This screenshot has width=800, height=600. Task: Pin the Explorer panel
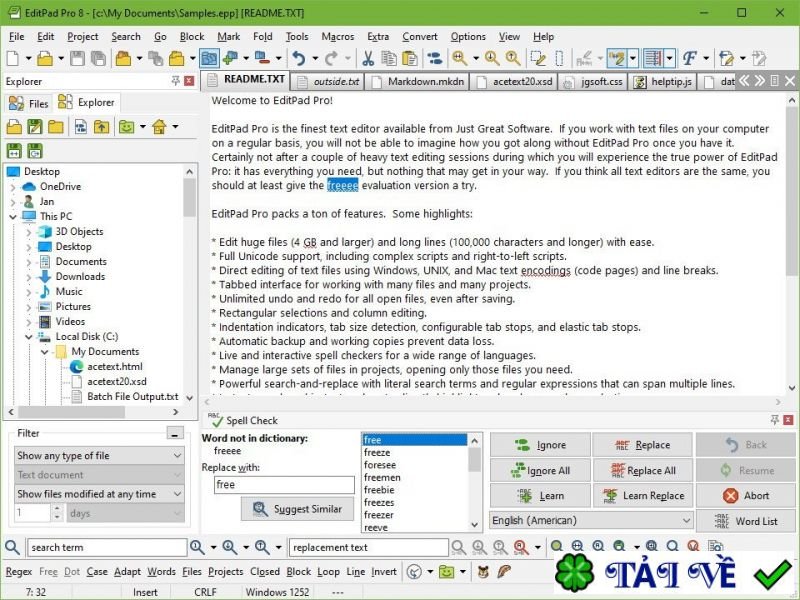click(176, 81)
